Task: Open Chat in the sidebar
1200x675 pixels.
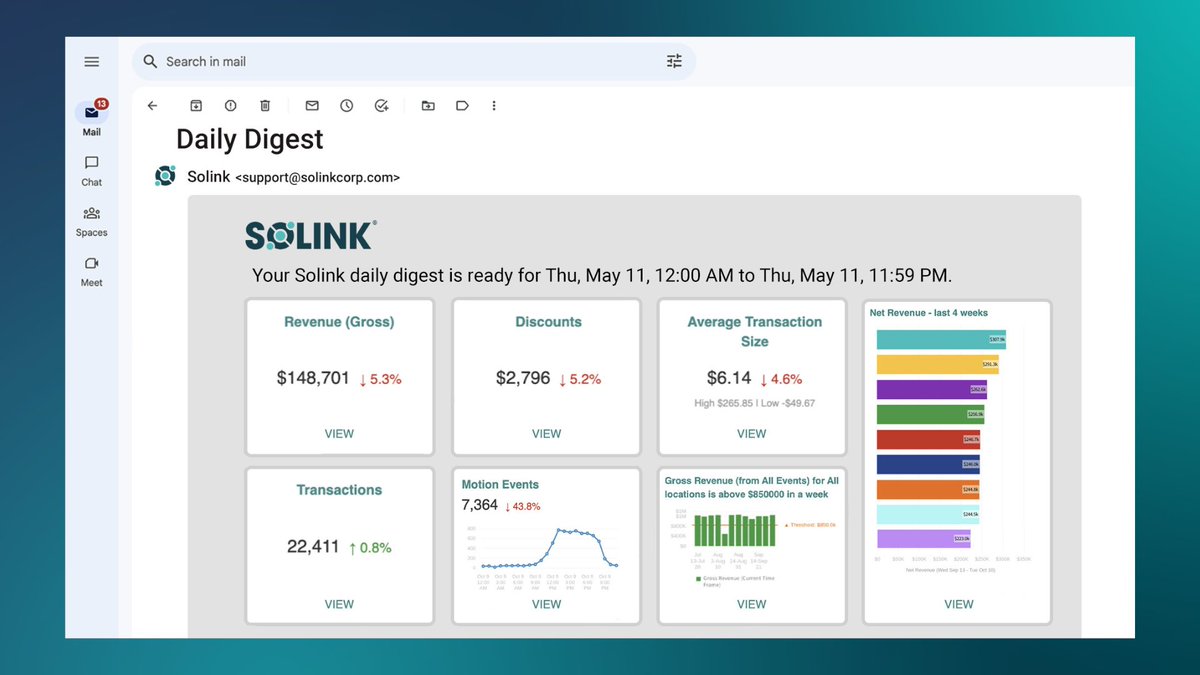Action: click(x=91, y=170)
